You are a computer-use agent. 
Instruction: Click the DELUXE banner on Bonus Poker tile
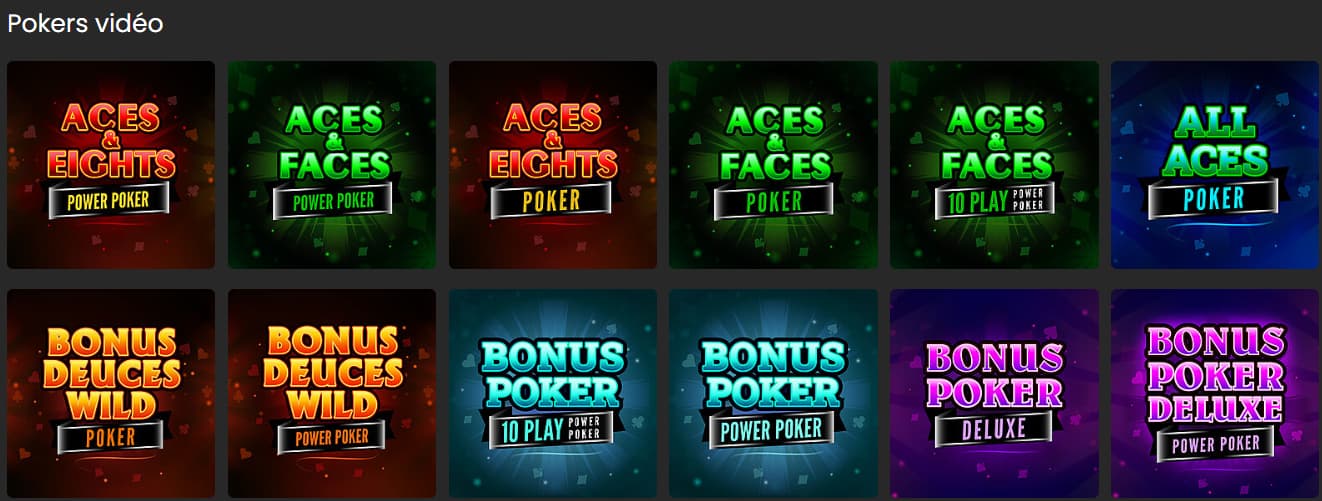[x=994, y=427]
